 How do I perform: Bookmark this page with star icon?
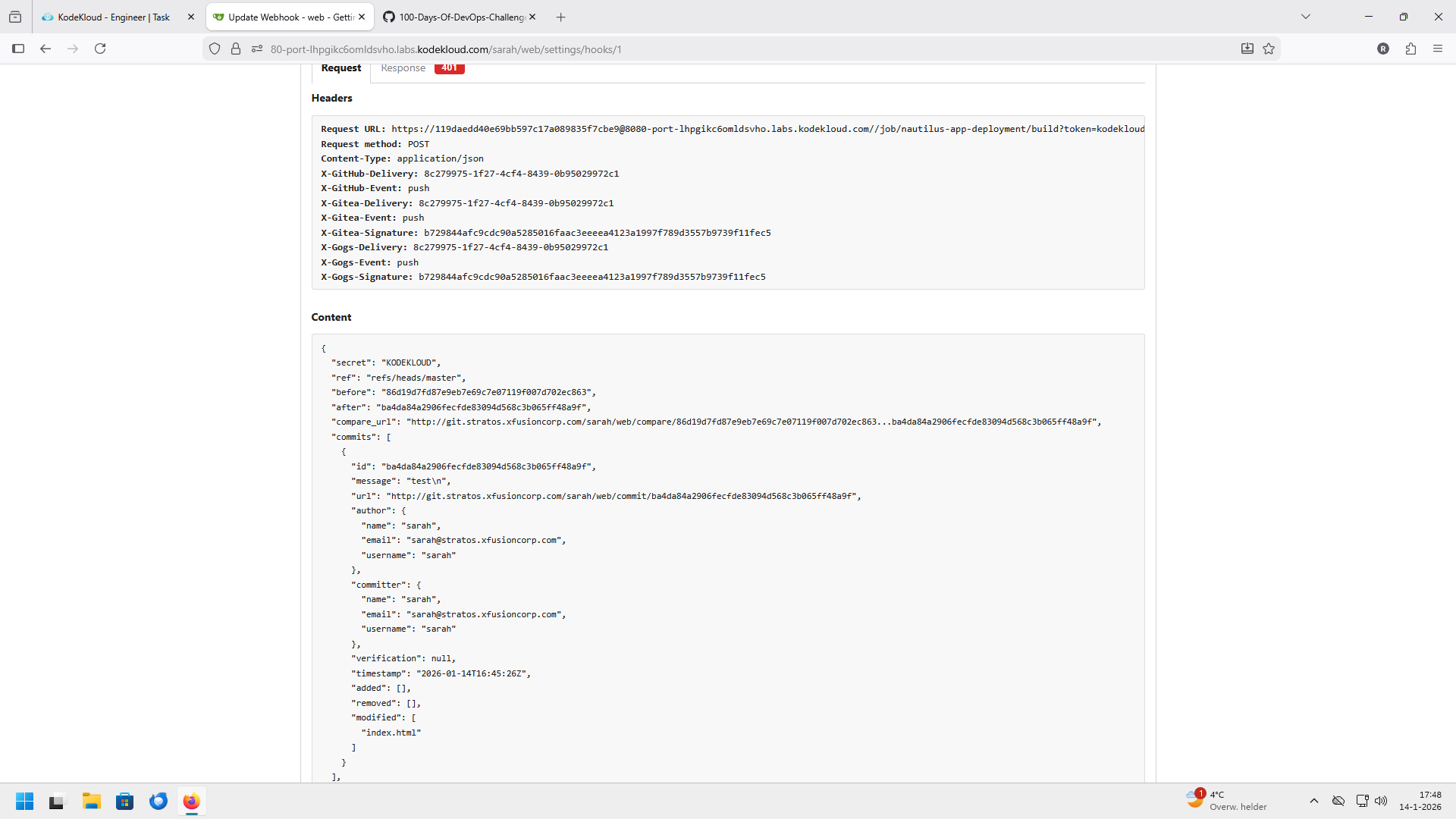click(1269, 49)
